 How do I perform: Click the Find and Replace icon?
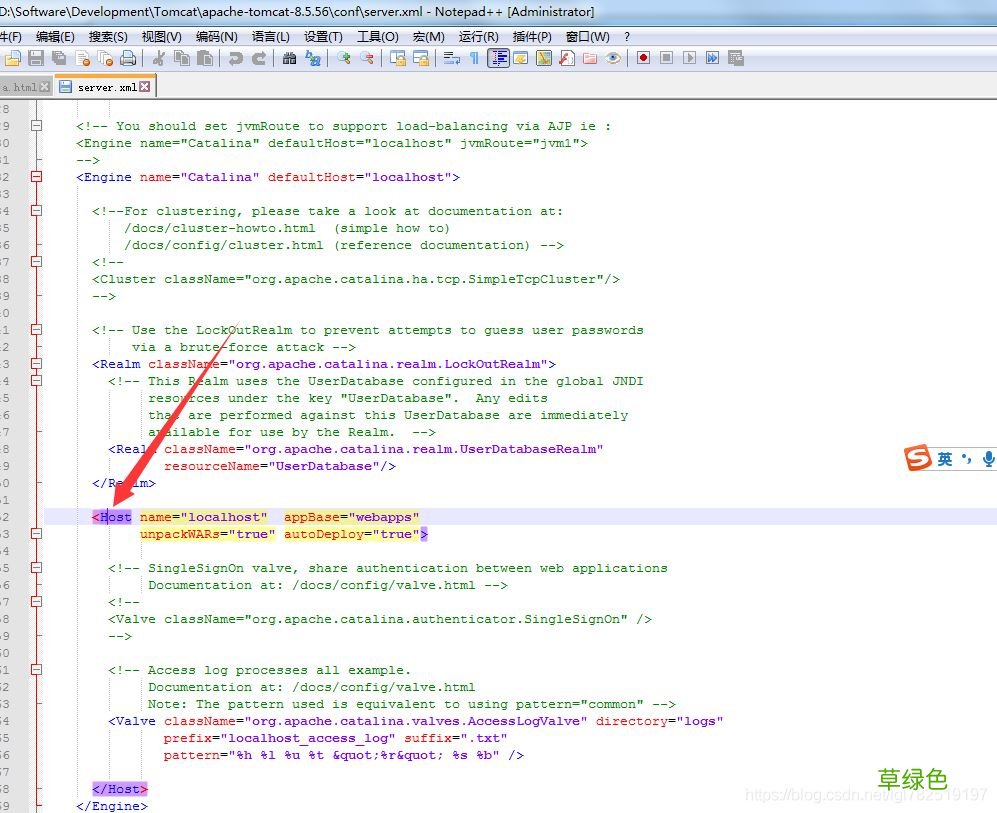(x=312, y=58)
